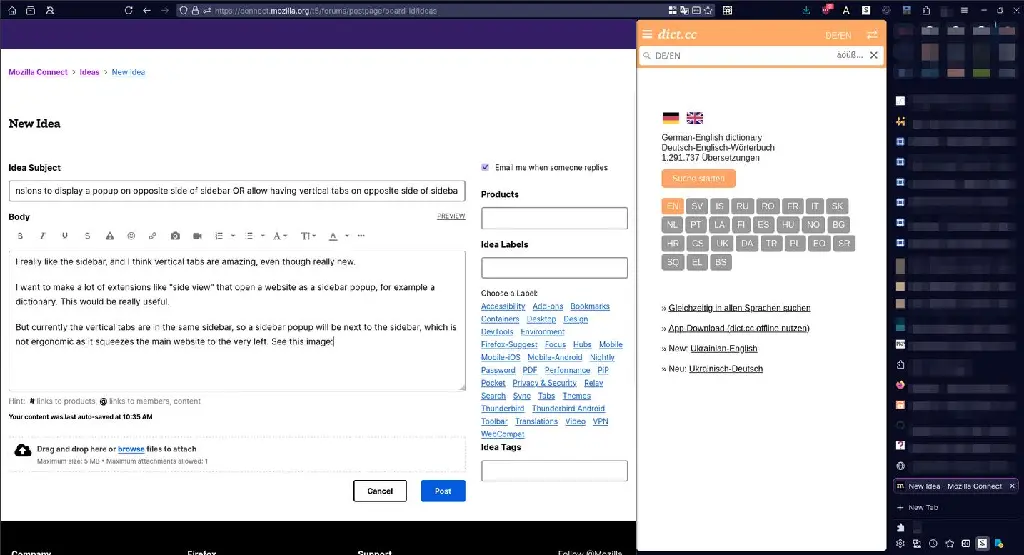Insert a video with the video camera icon
The height and width of the screenshot is (555, 1024).
tap(197, 236)
